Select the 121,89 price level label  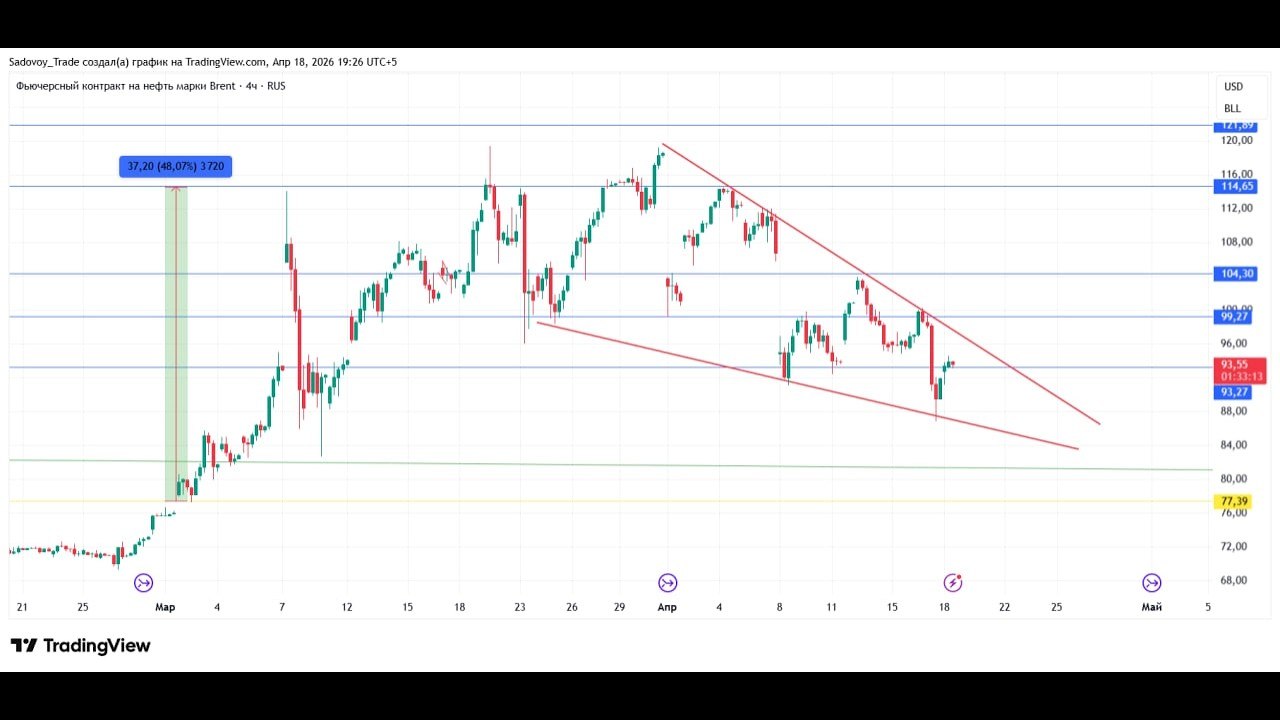click(x=1239, y=126)
